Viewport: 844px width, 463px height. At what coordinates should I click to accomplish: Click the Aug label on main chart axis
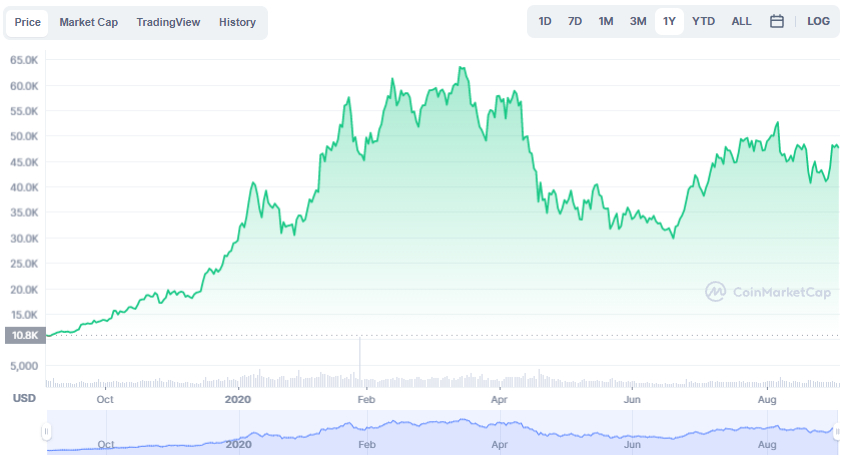(x=767, y=399)
